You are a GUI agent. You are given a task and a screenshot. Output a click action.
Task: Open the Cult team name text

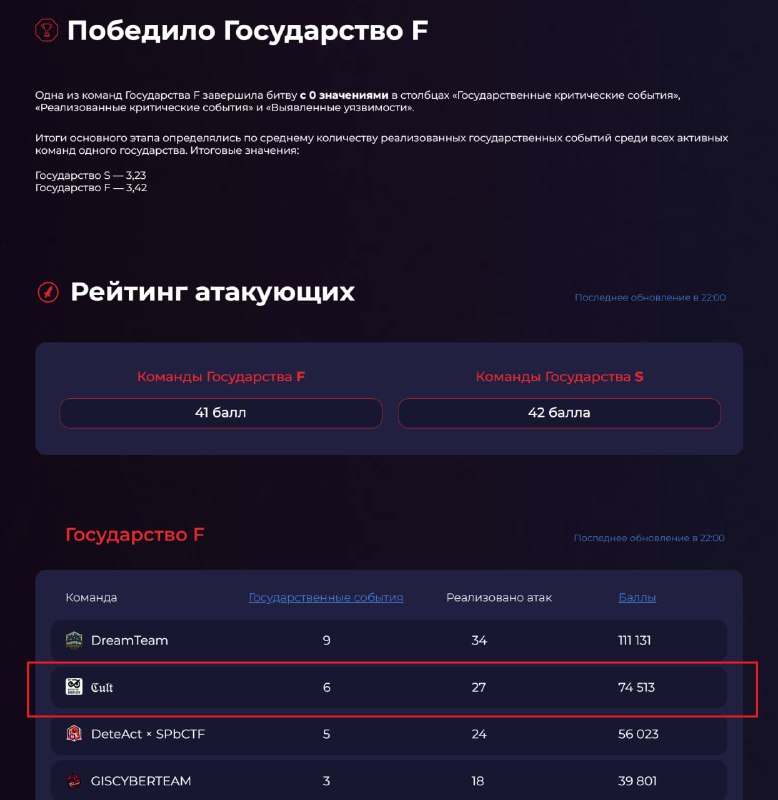coord(102,687)
